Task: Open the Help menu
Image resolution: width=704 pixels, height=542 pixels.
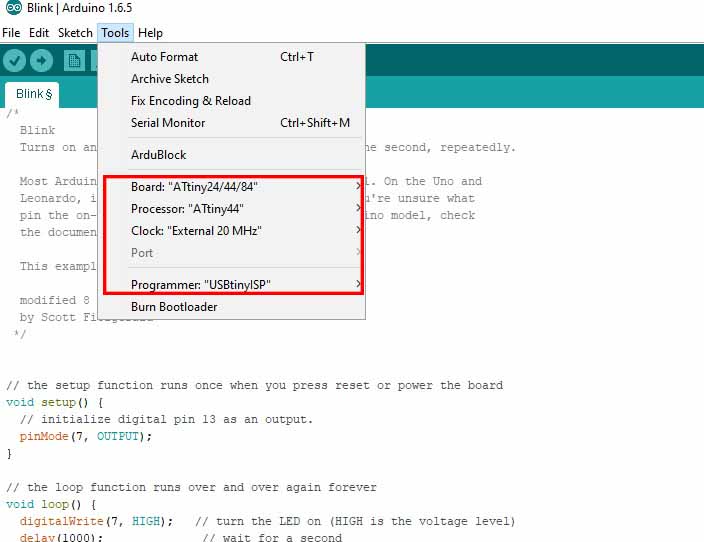Action: pyautogui.click(x=150, y=33)
